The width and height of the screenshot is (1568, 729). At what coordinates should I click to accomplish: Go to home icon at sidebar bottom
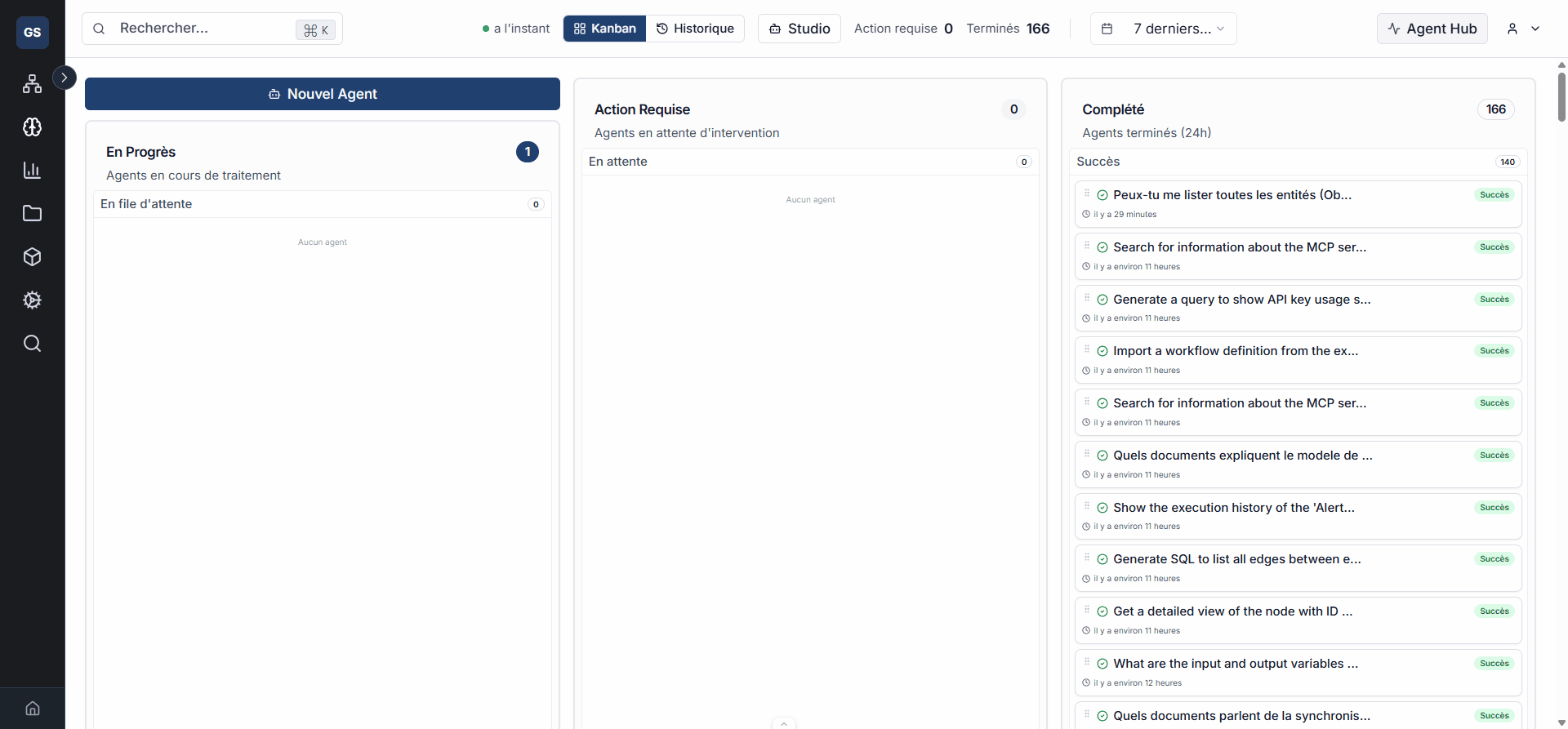32,708
